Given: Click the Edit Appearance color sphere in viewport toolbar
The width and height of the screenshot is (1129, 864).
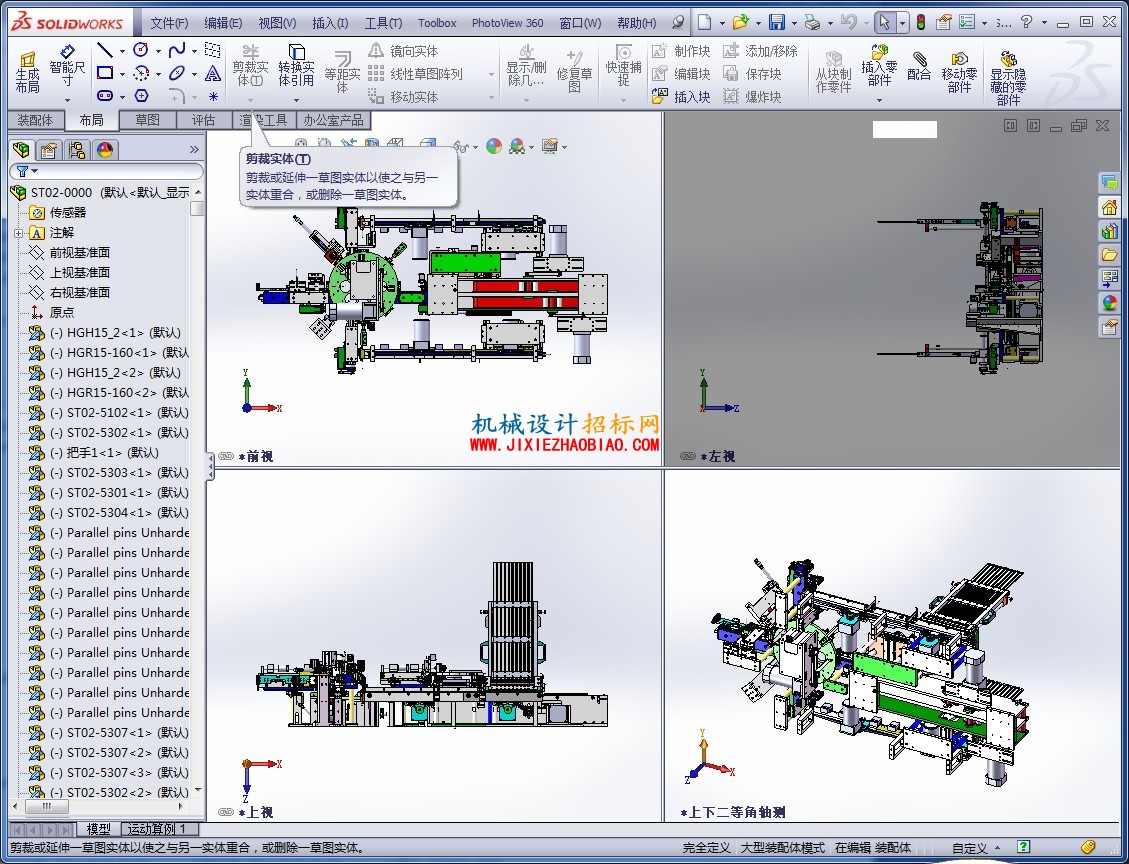Looking at the screenshot, I should click(x=493, y=146).
